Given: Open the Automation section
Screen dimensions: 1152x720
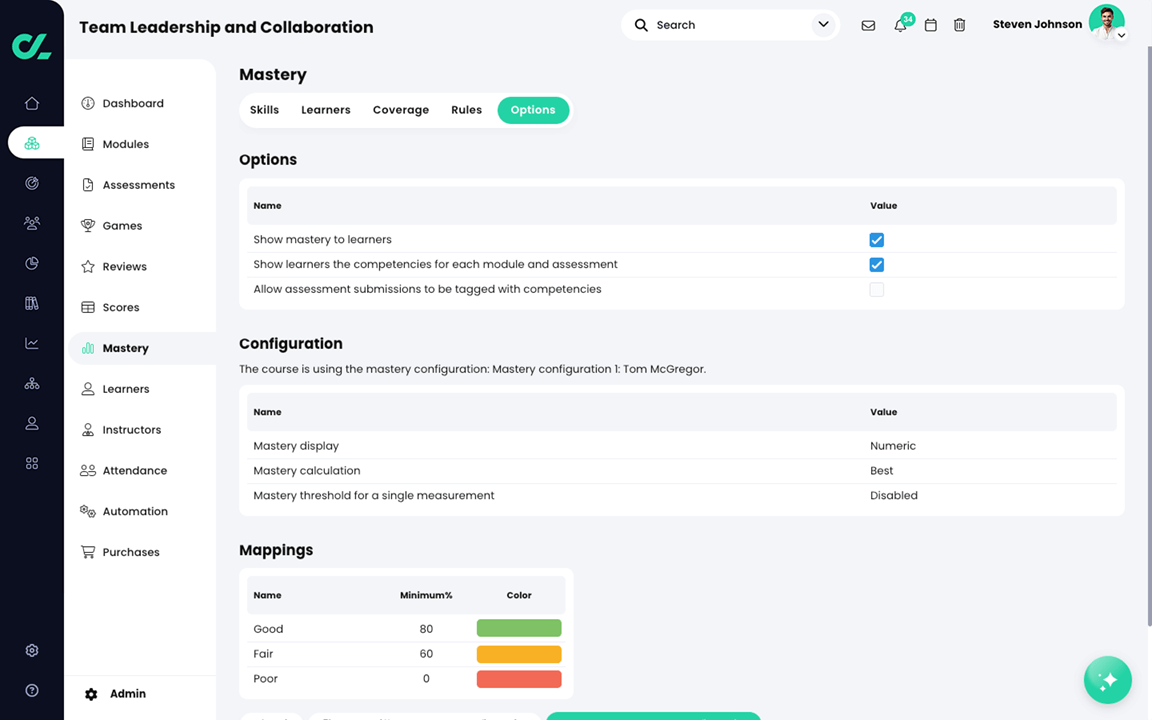Looking at the screenshot, I should point(134,511).
